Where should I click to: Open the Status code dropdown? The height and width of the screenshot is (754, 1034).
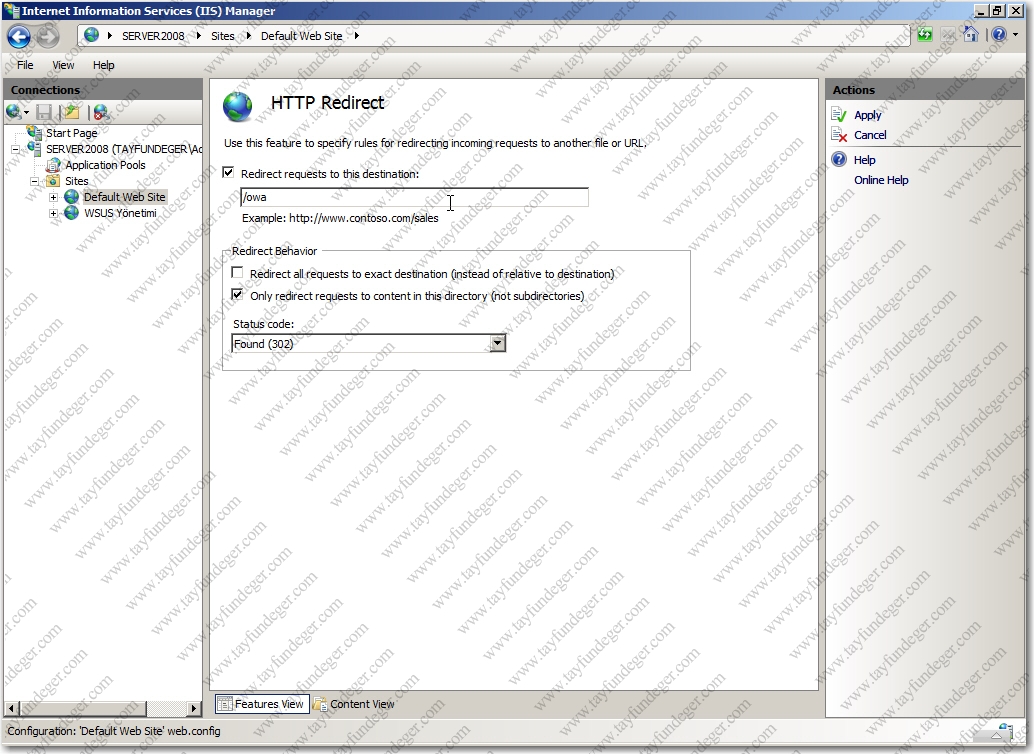(498, 343)
